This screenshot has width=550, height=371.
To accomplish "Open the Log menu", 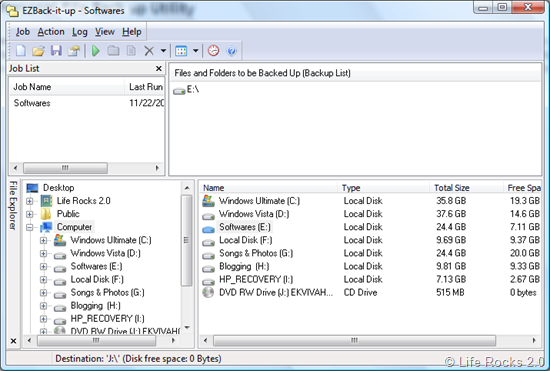I will coord(80,32).
